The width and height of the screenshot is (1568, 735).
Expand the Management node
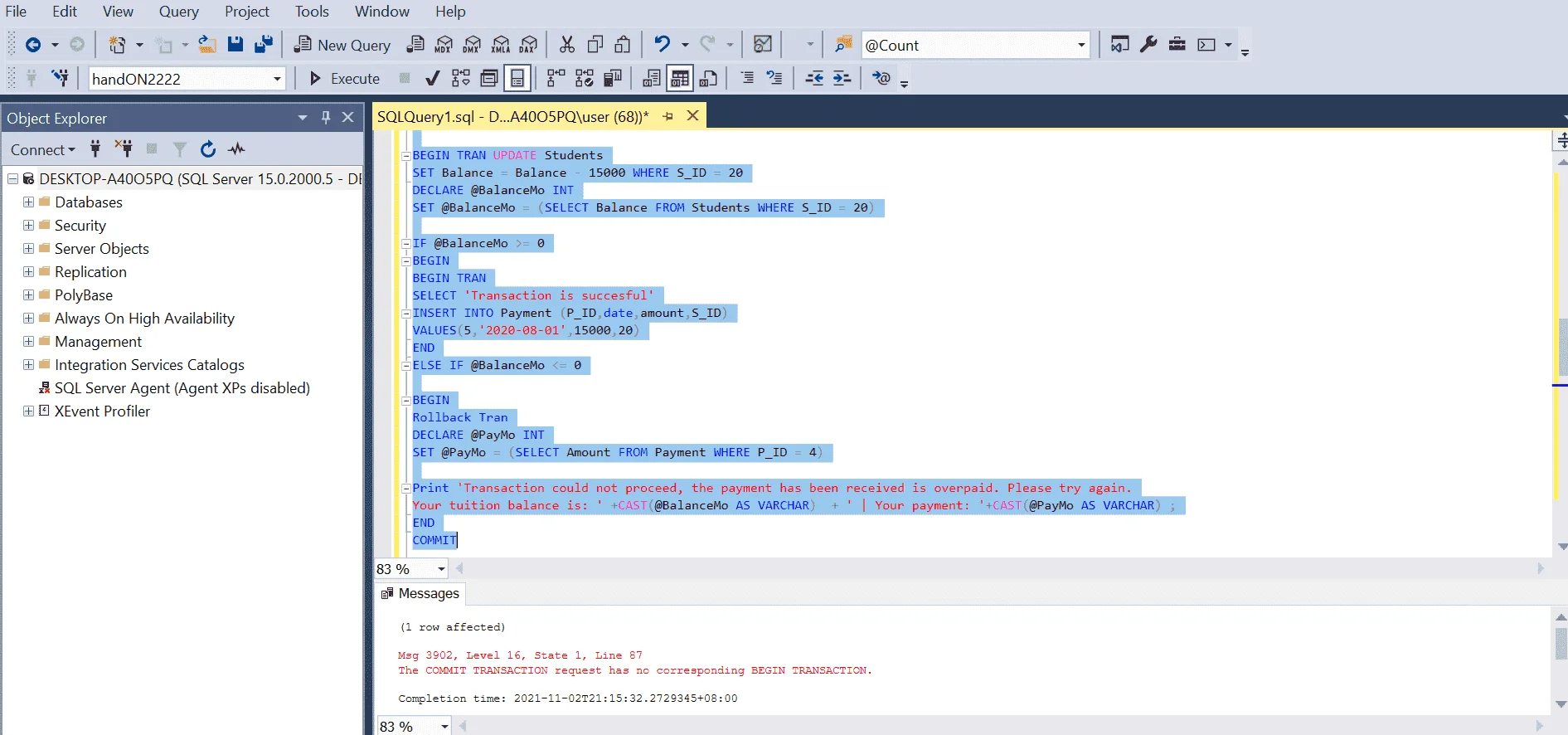coord(28,342)
